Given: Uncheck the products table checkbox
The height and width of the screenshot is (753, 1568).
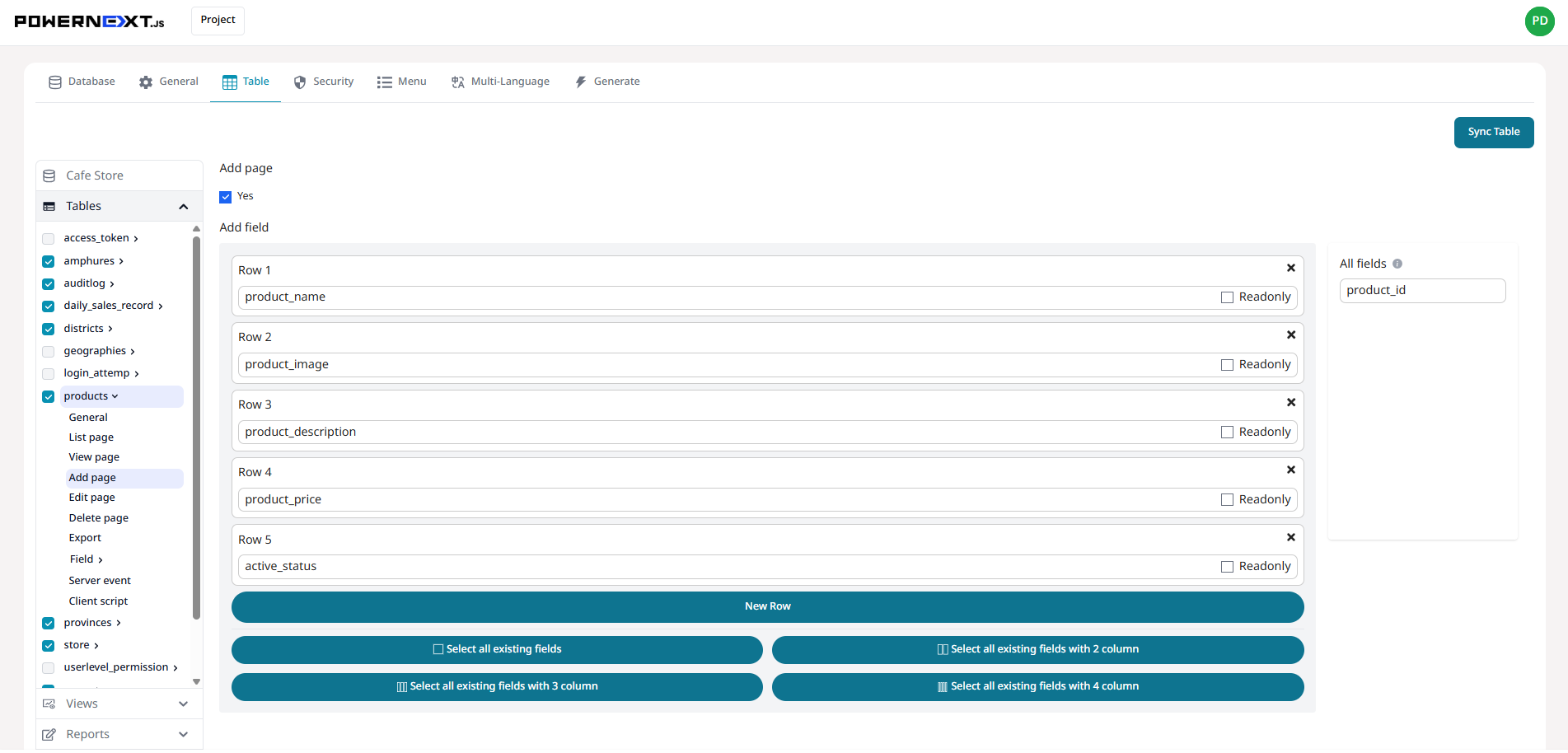Looking at the screenshot, I should 49,397.
